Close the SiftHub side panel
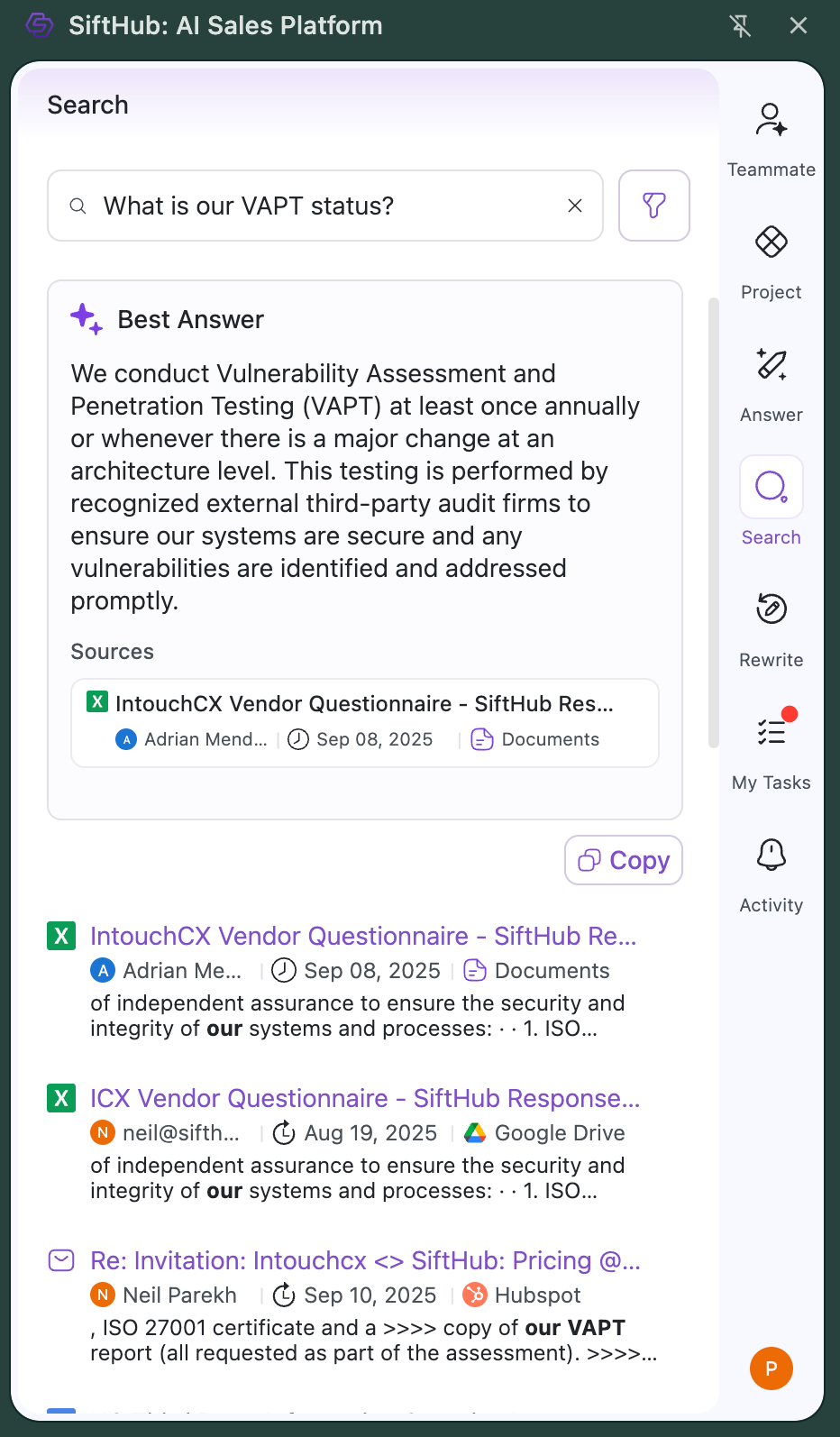This screenshot has width=840, height=1437. 799,25
